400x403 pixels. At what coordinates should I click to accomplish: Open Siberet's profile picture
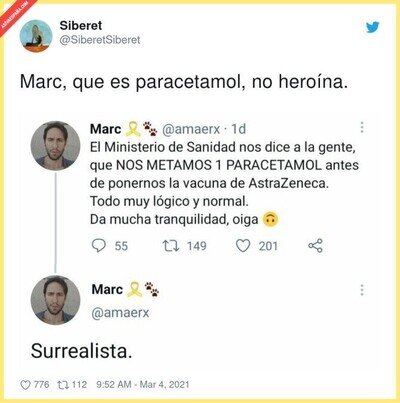click(x=36, y=36)
